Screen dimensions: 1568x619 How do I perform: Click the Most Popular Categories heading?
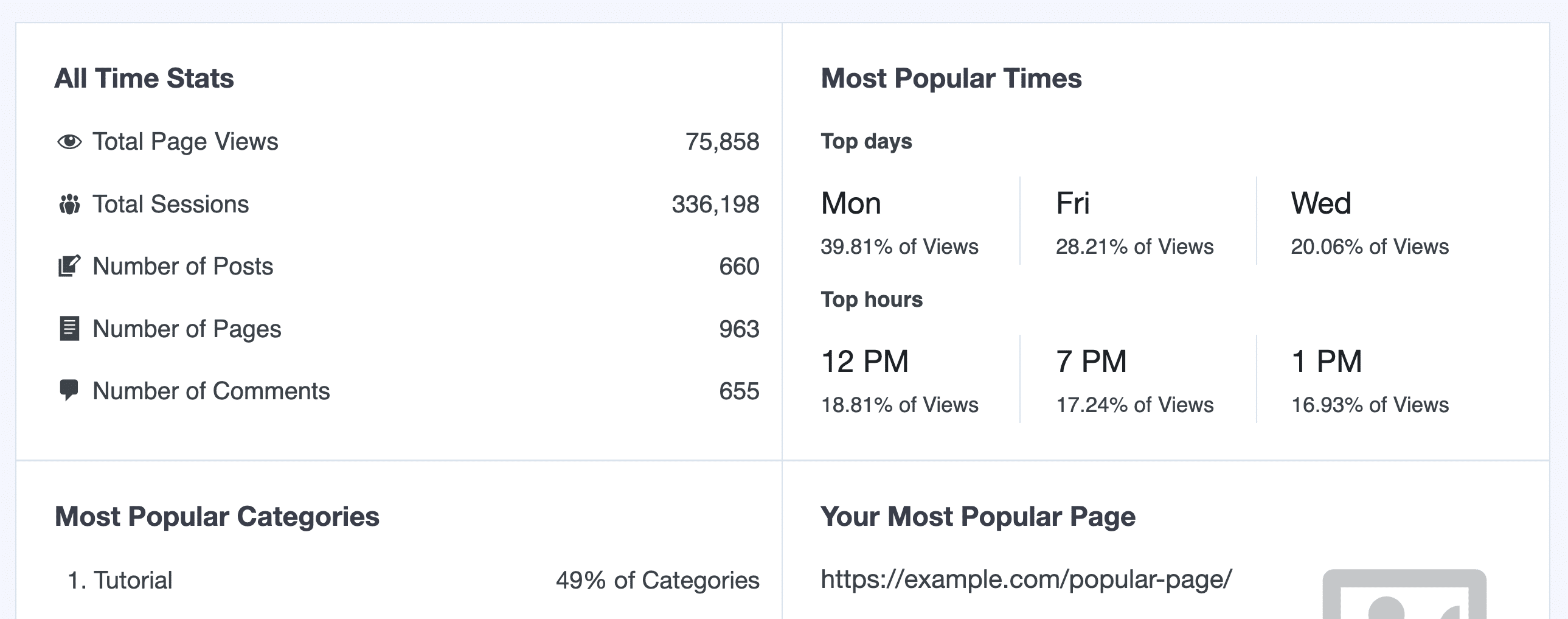[x=217, y=517]
